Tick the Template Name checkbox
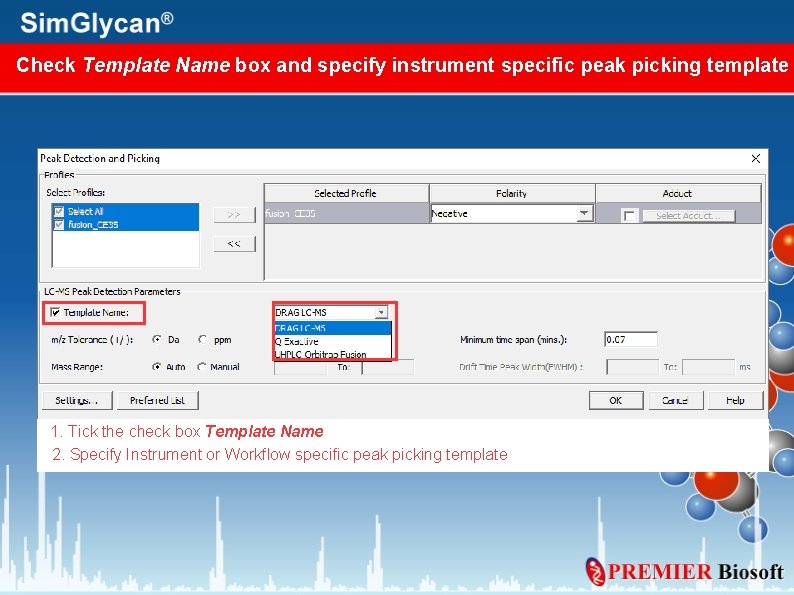The width and height of the screenshot is (794, 595). pos(55,312)
